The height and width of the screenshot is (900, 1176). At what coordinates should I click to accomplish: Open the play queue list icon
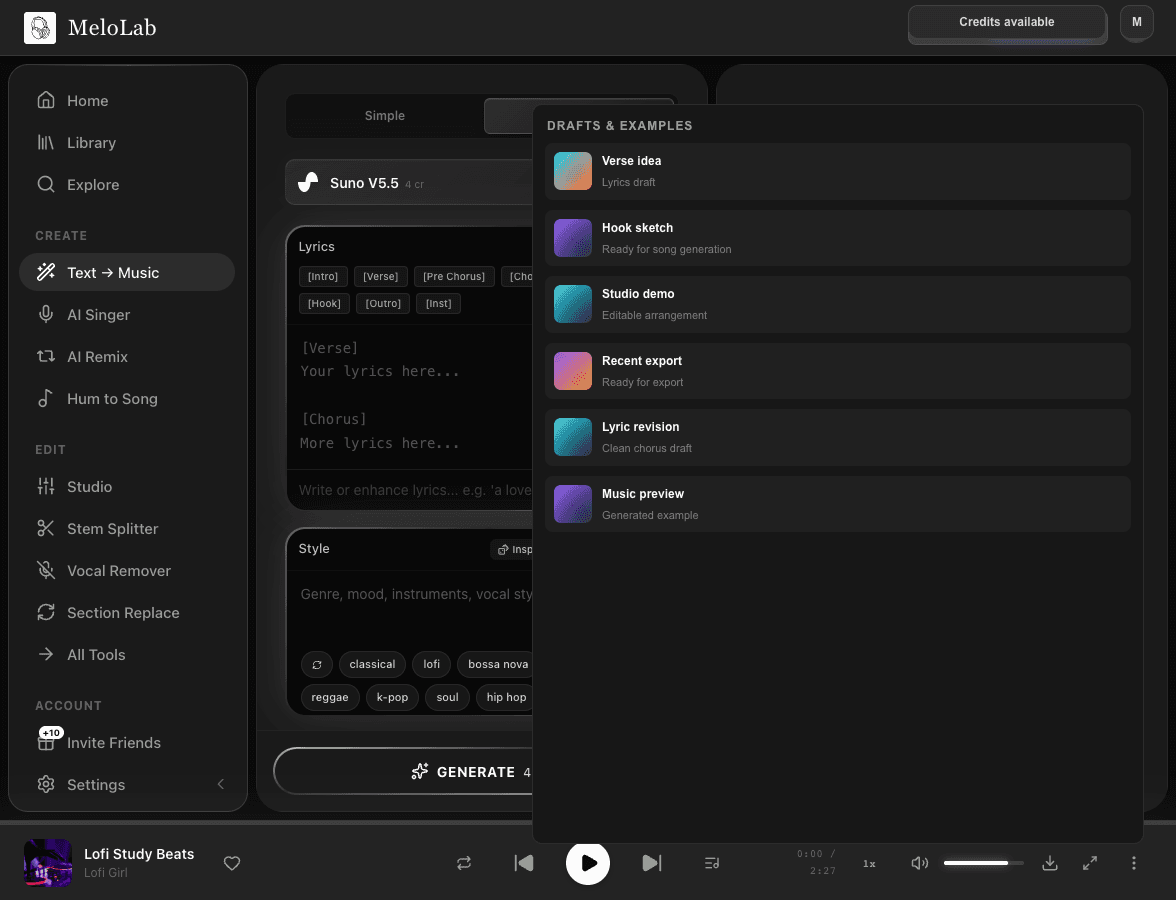coord(712,863)
